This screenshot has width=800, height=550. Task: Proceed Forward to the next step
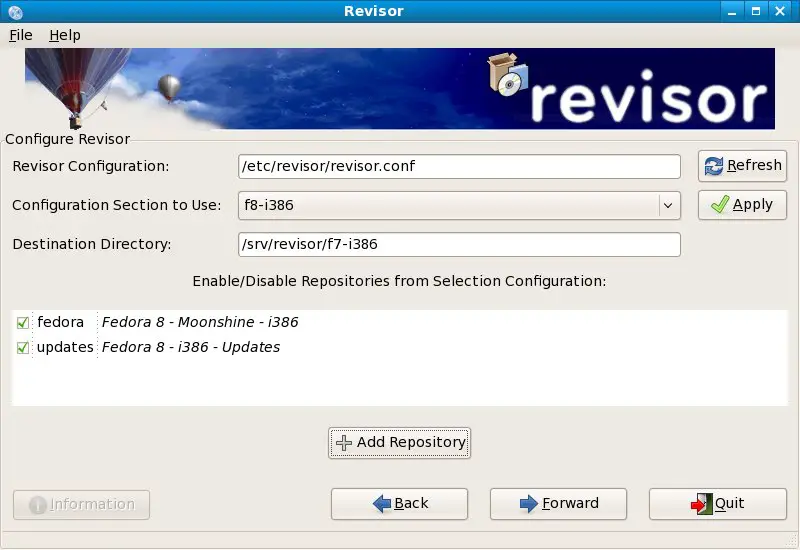tap(558, 504)
